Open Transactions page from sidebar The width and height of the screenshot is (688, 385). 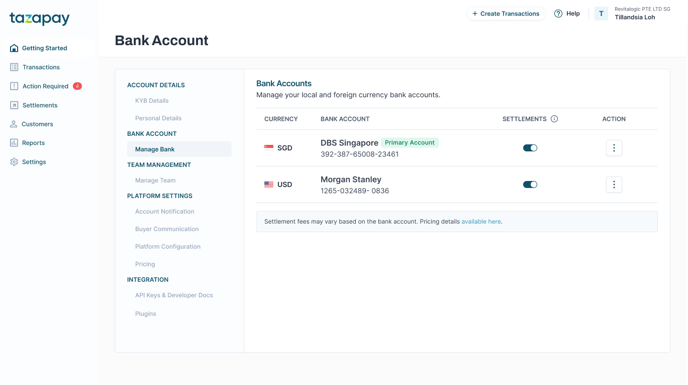click(41, 67)
